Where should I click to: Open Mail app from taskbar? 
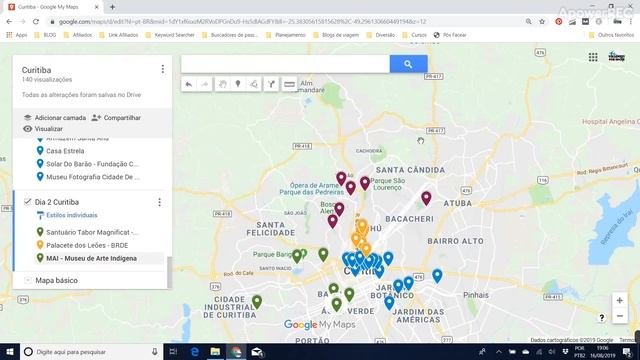tap(256, 352)
